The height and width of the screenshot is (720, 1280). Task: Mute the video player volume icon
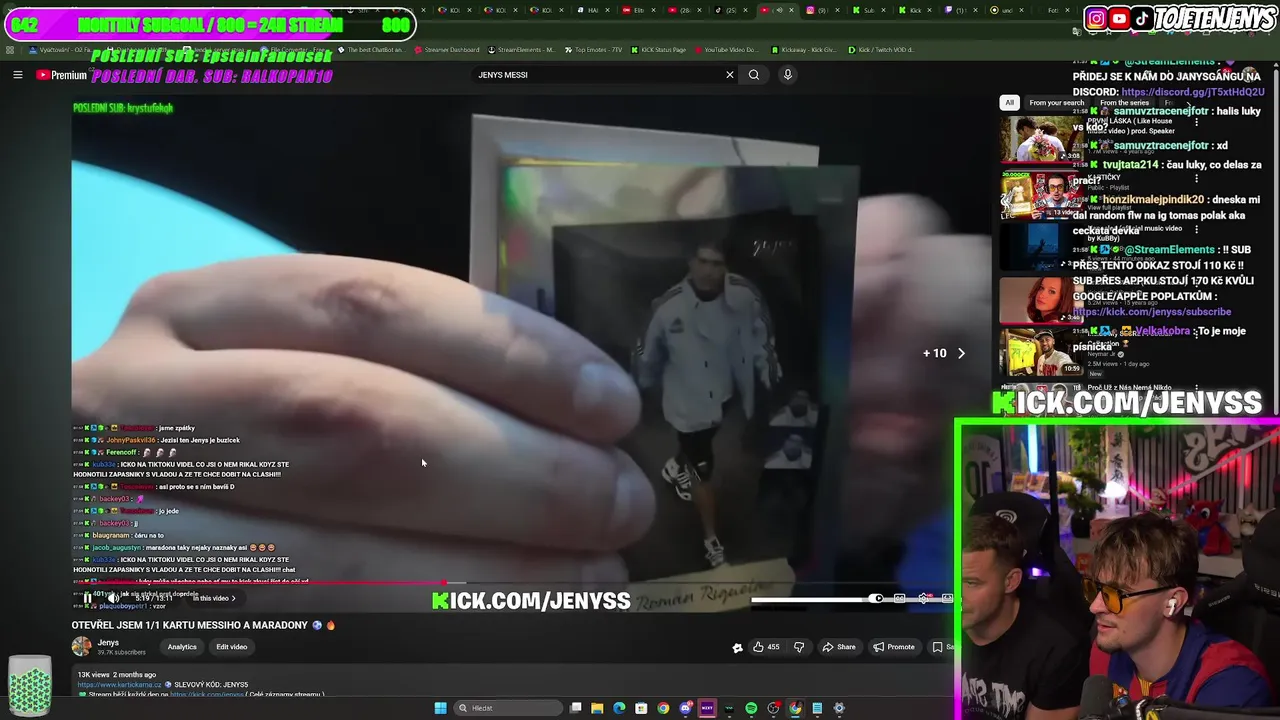pos(112,598)
